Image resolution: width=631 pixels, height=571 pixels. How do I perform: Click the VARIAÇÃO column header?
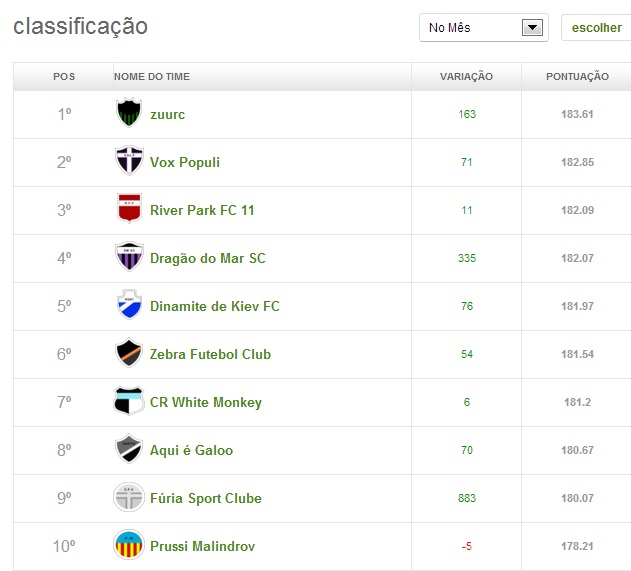coord(466,76)
